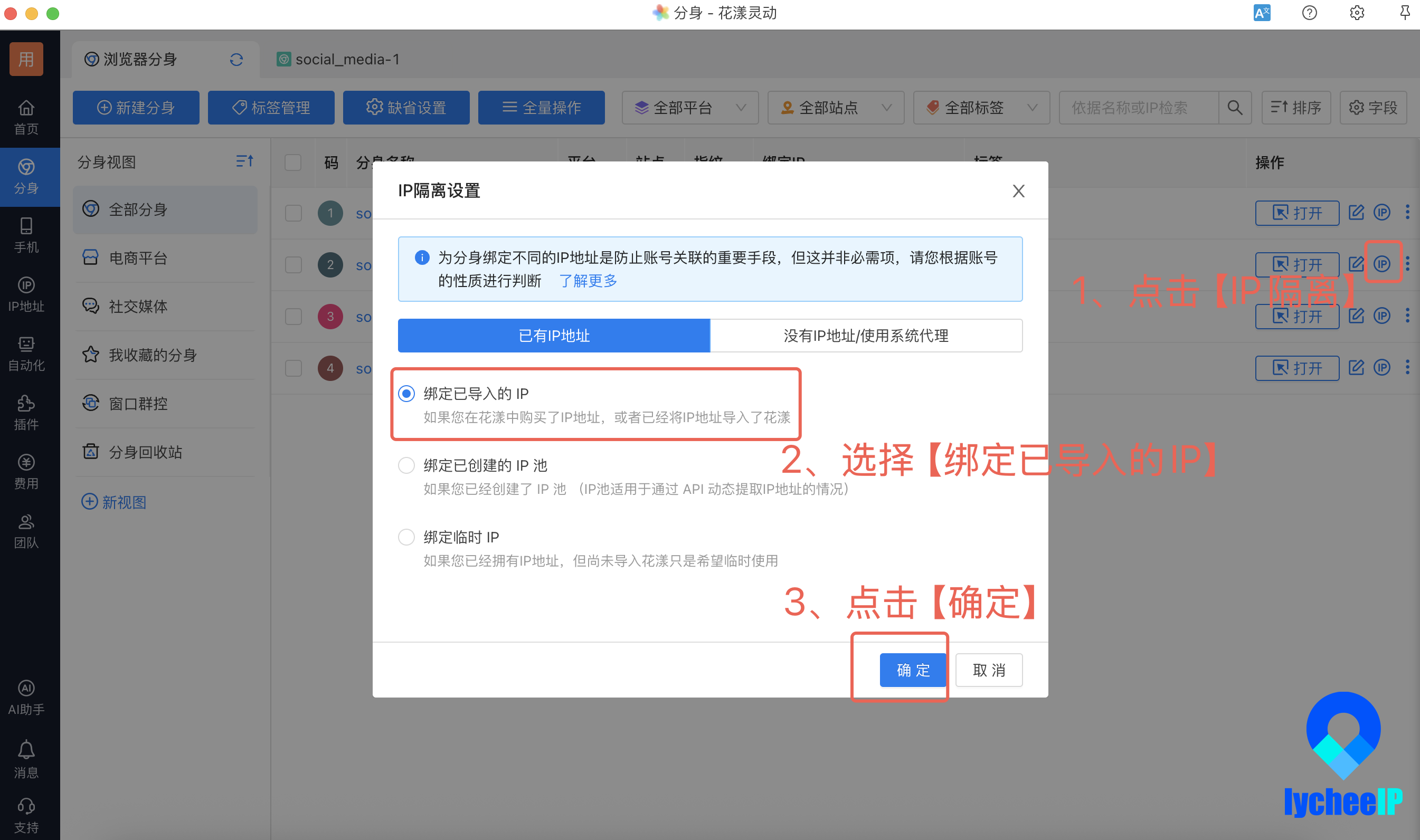Click the 确定 confirm button
Viewport: 1420px width, 840px height.
[913, 670]
